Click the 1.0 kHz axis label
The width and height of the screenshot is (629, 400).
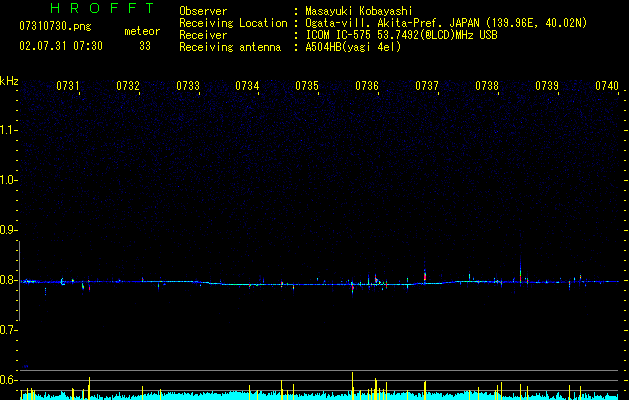click(8, 180)
